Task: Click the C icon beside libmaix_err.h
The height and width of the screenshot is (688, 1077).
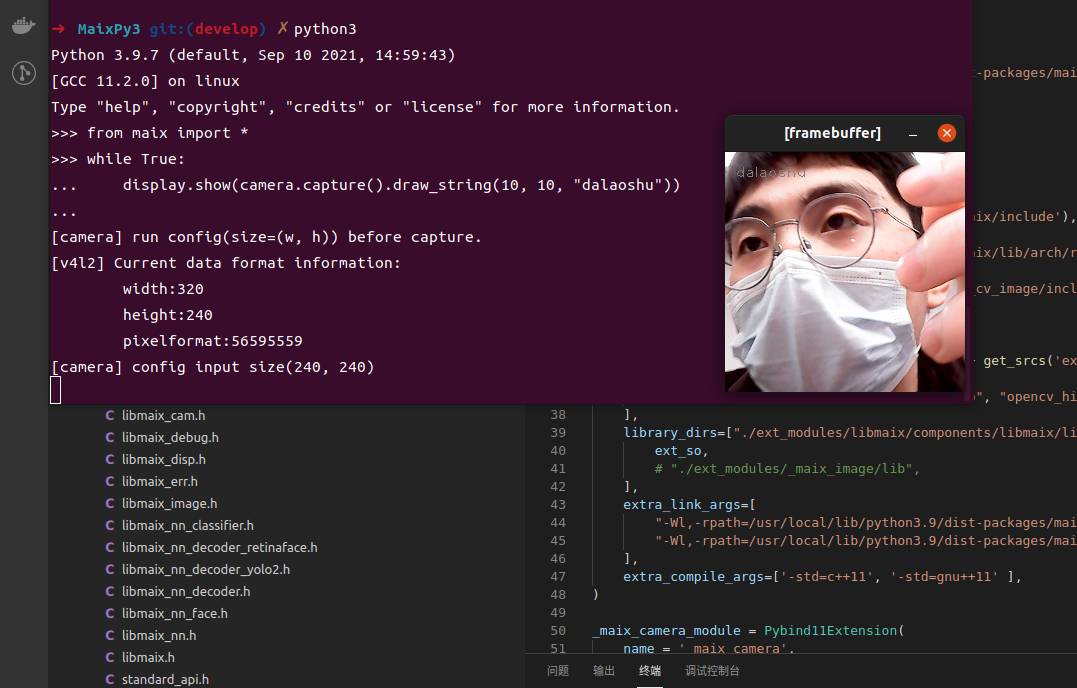Action: 110,481
